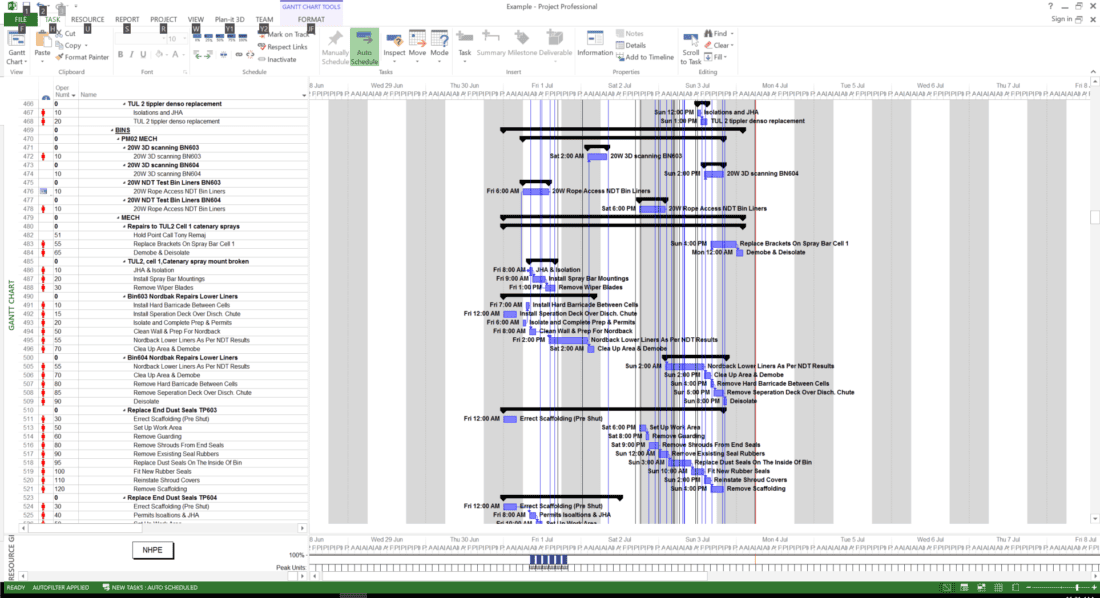Toggle the Respect Links option
This screenshot has height=598, width=1100.
pos(286,47)
